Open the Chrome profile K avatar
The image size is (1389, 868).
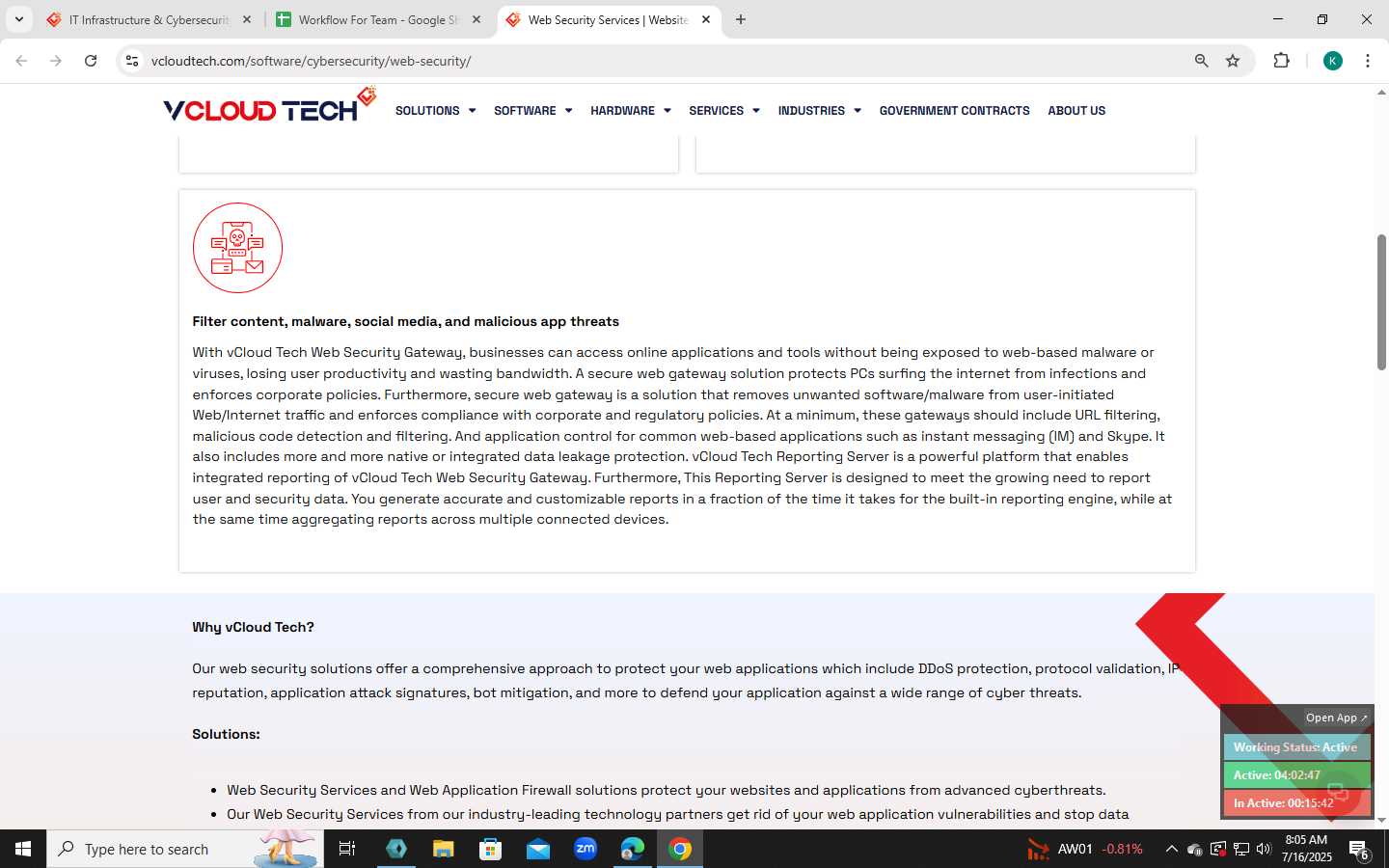coord(1333,61)
